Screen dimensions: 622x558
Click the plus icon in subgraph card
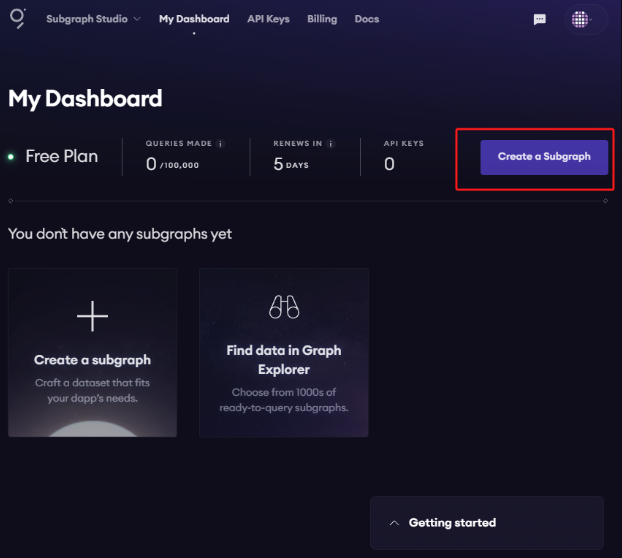click(92, 317)
